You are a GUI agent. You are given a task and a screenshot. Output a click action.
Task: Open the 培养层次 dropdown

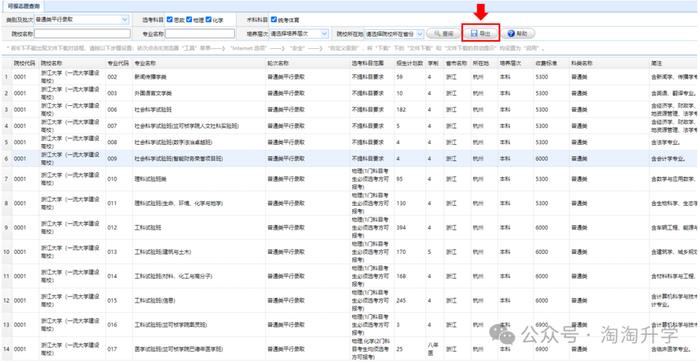pos(299,33)
